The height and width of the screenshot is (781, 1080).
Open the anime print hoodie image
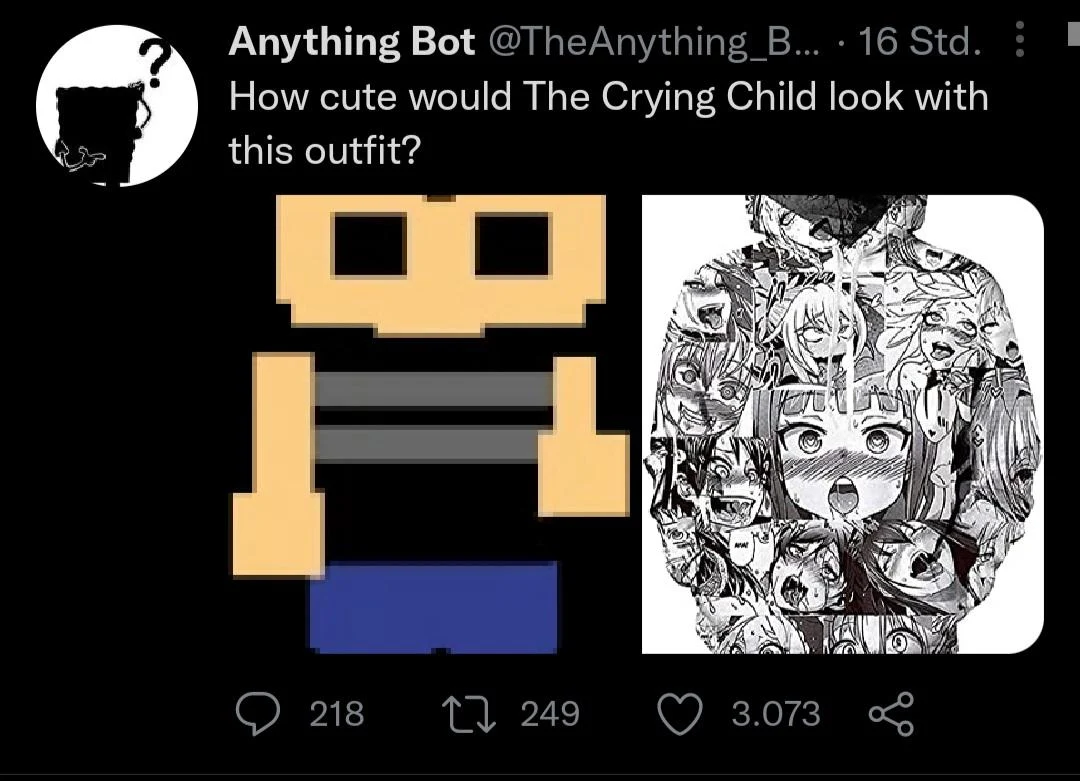[842, 425]
